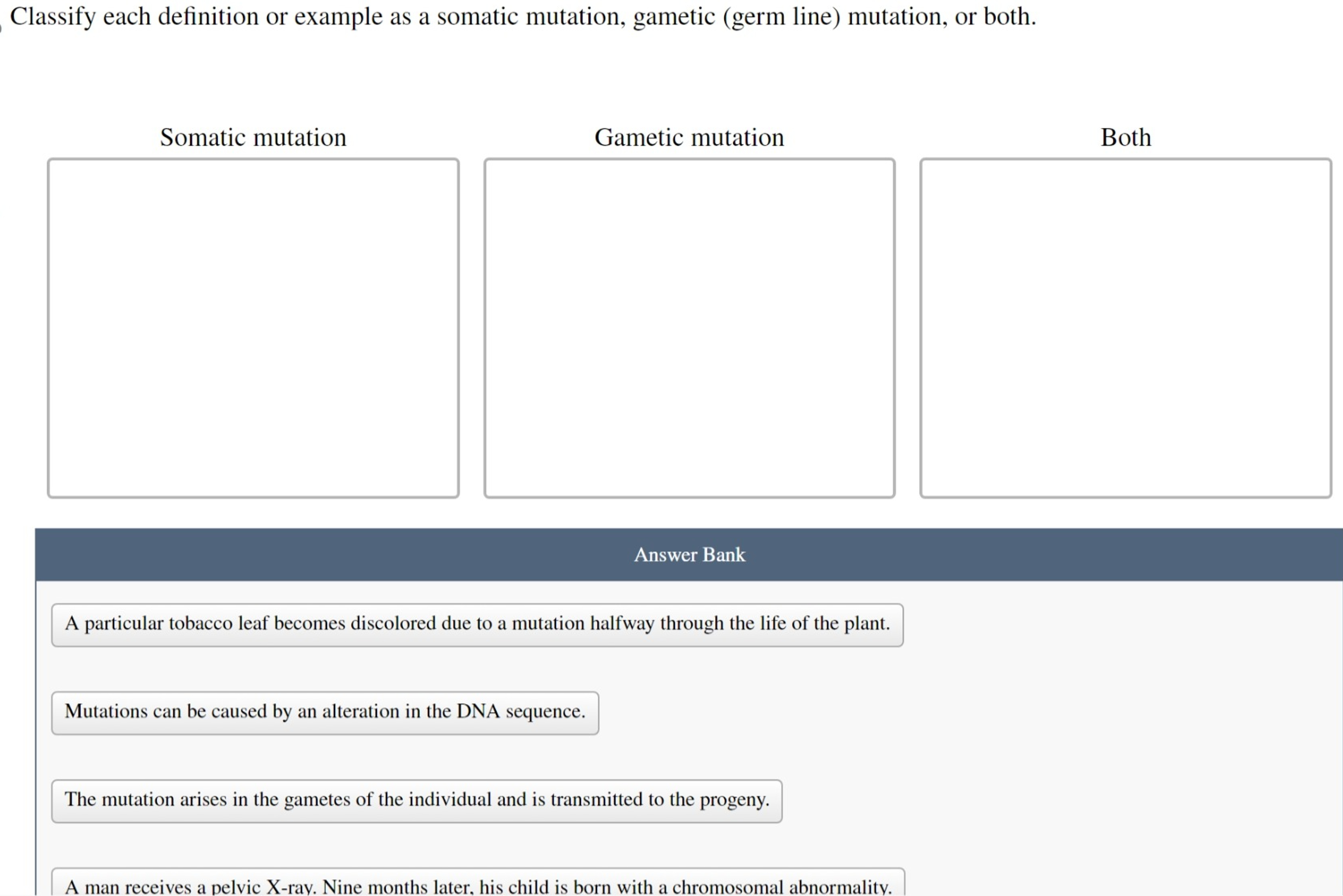1343x896 pixels.
Task: Click the Somatic mutation heading
Action: 253,137
